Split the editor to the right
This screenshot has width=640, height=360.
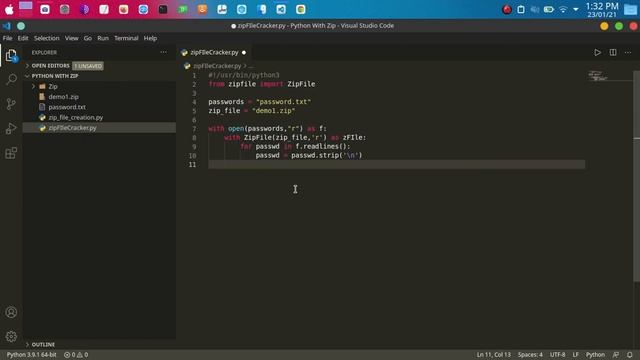point(613,52)
